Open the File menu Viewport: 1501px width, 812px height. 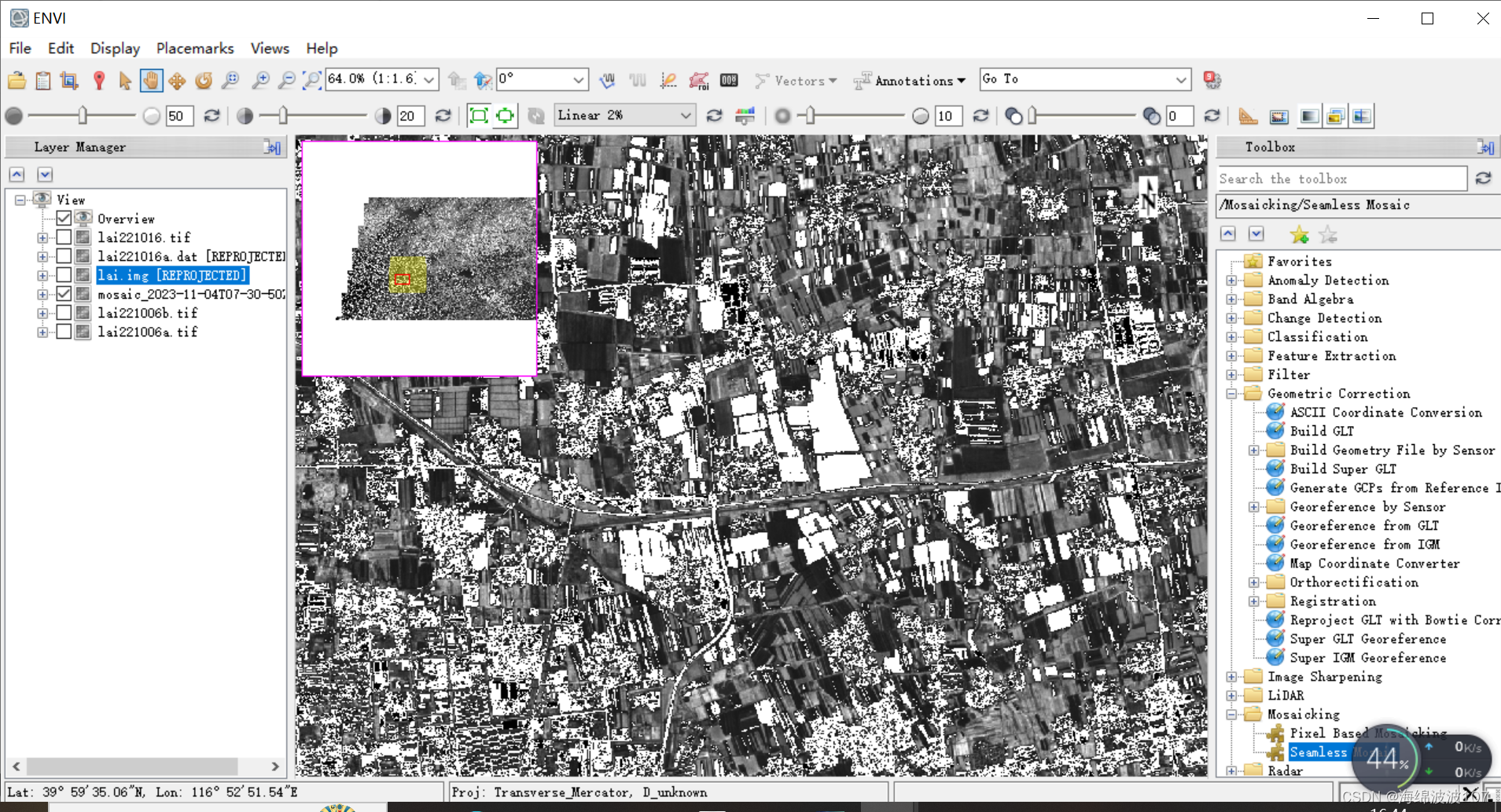[20, 48]
